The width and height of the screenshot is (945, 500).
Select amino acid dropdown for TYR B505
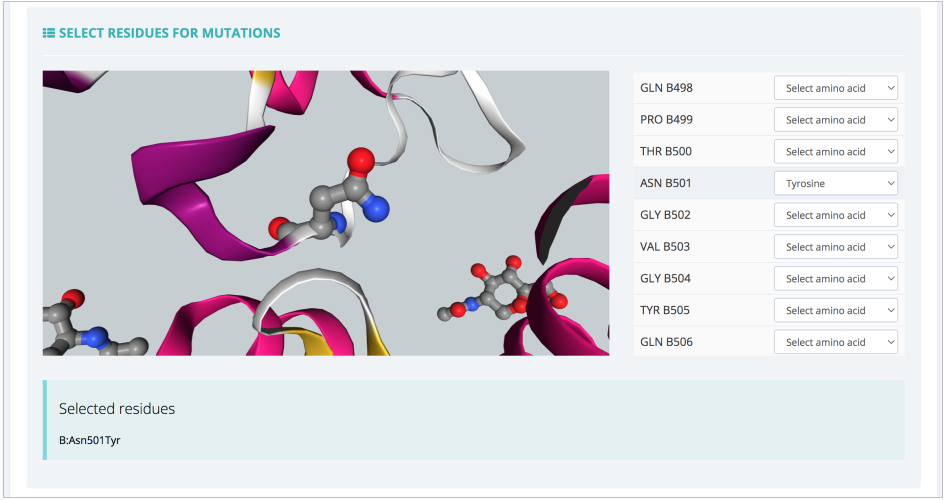[835, 311]
